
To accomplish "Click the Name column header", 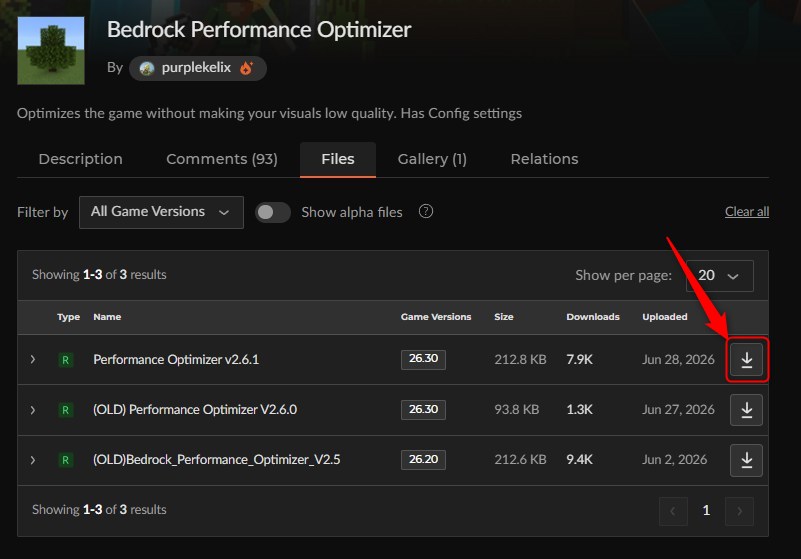I will point(107,317).
